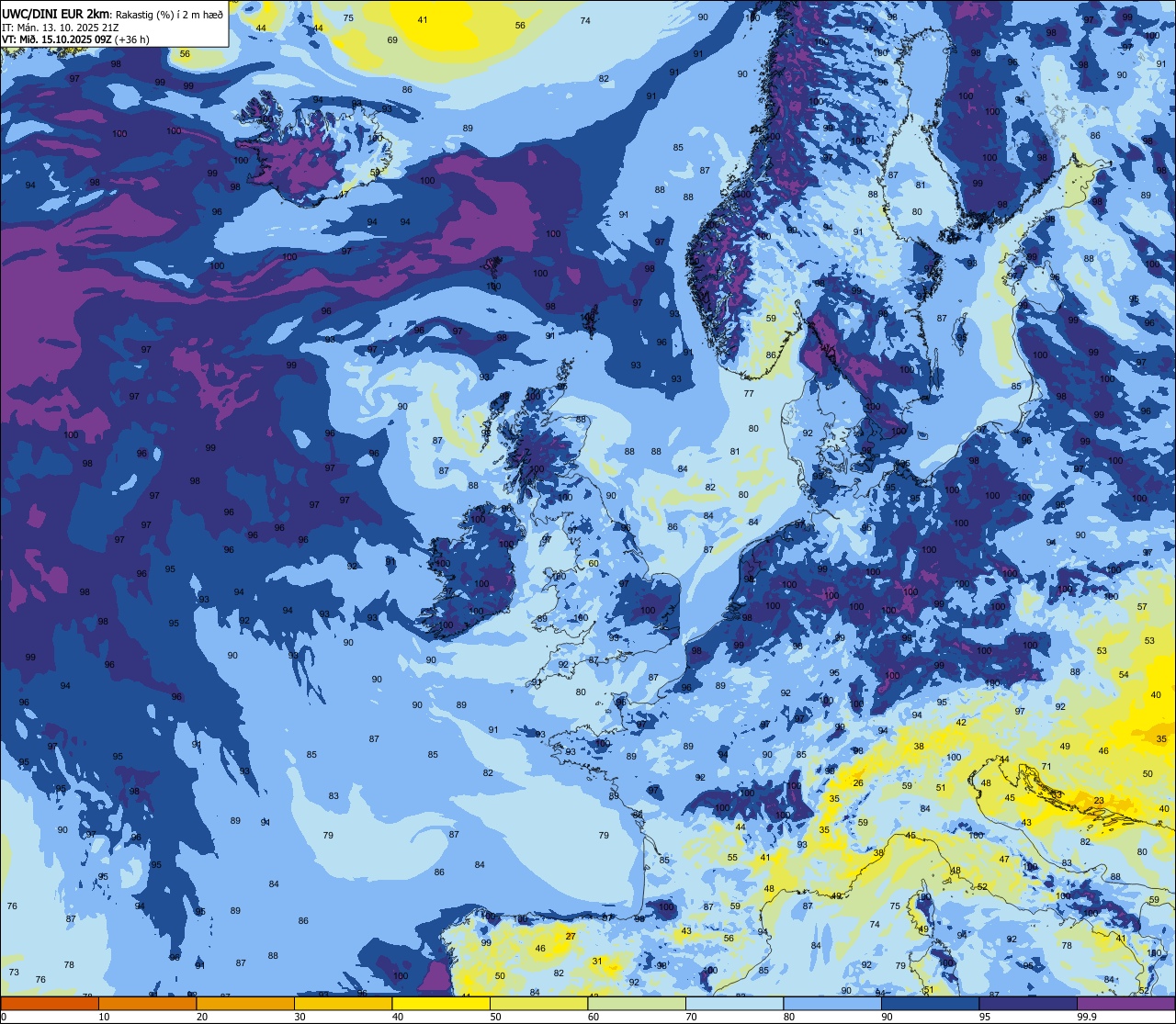Click the dark orange 0–10 legend swatch
1176x1024 pixels.
[x=50, y=1003]
